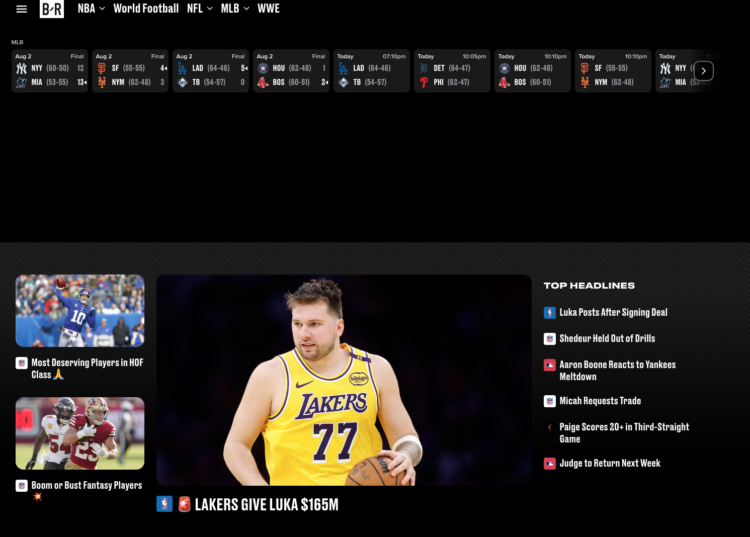The height and width of the screenshot is (537, 750).
Task: Open the hamburger menu icon
Action: coord(22,9)
